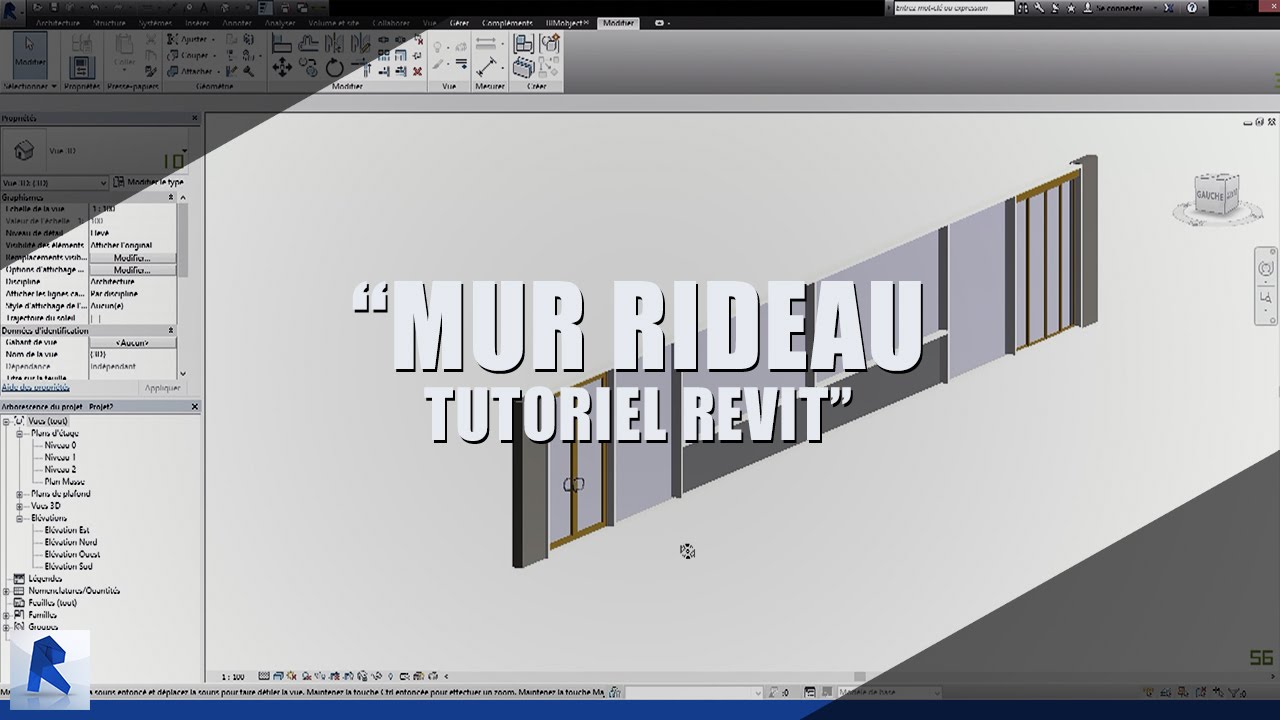This screenshot has width=1280, height=720.
Task: Click Modifier button for Options d'affichage
Action: (x=132, y=270)
